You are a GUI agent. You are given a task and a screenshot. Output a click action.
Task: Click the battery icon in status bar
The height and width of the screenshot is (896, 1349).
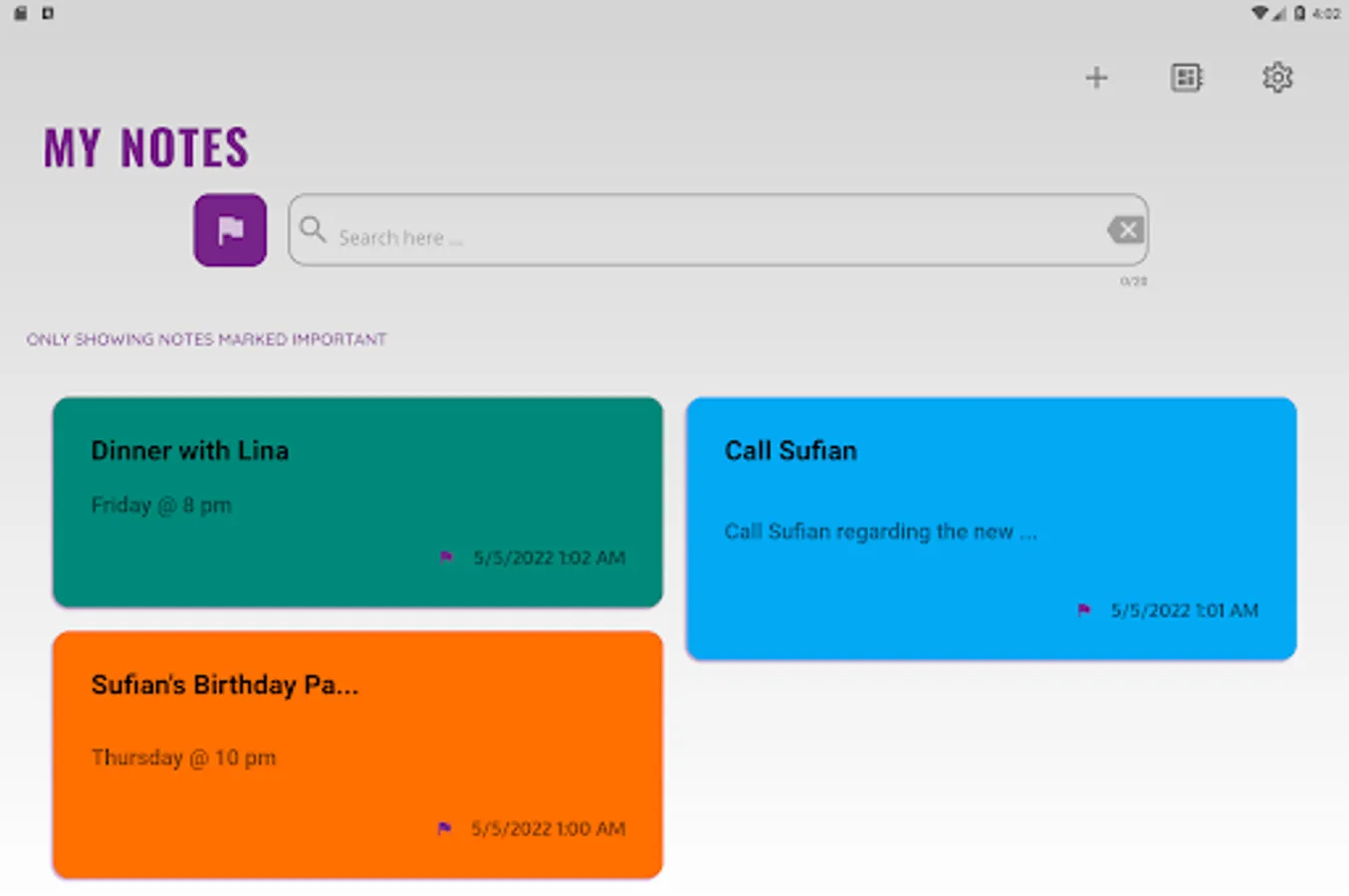tap(1299, 13)
